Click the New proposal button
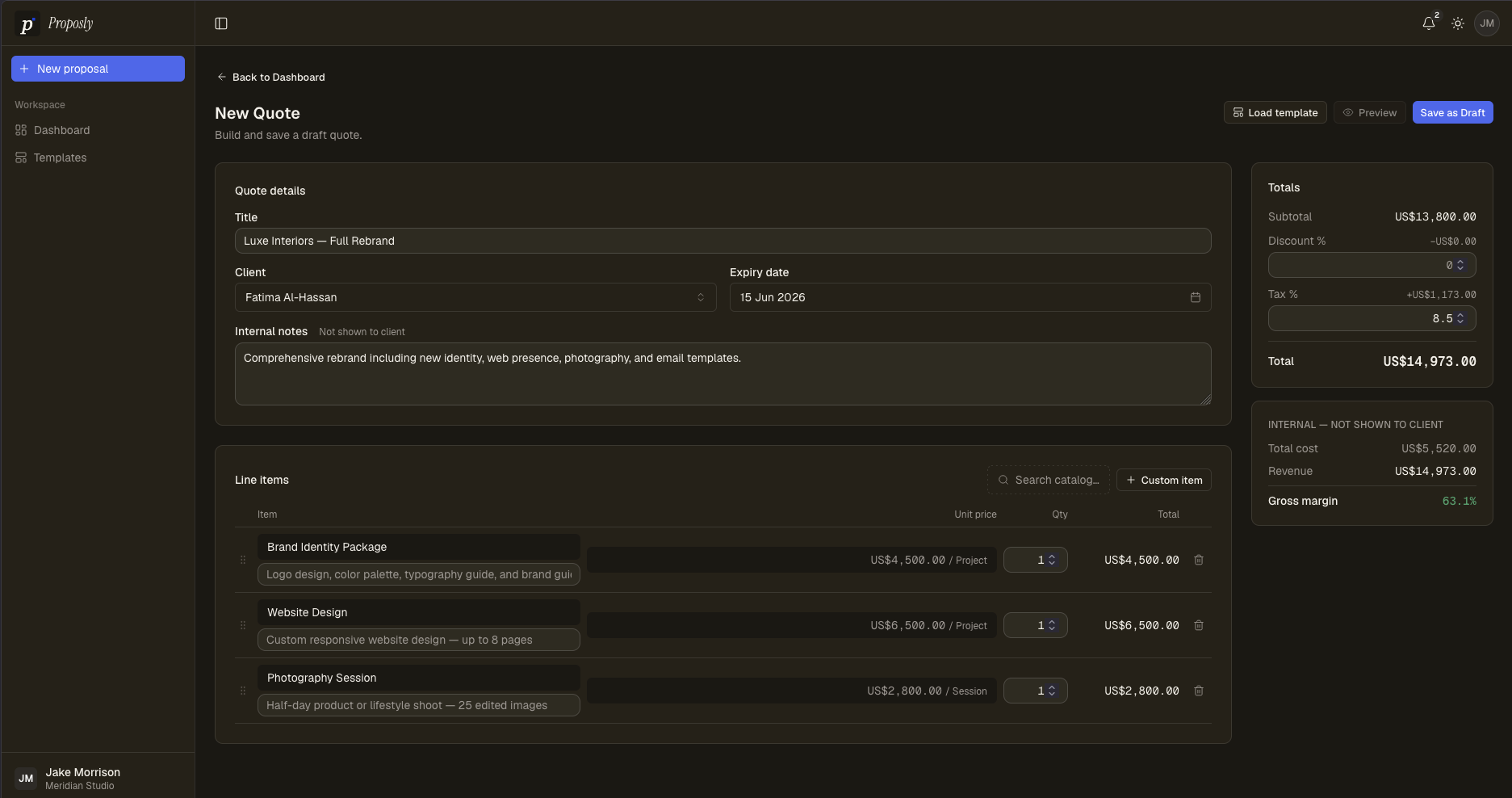1512x798 pixels. coord(98,69)
